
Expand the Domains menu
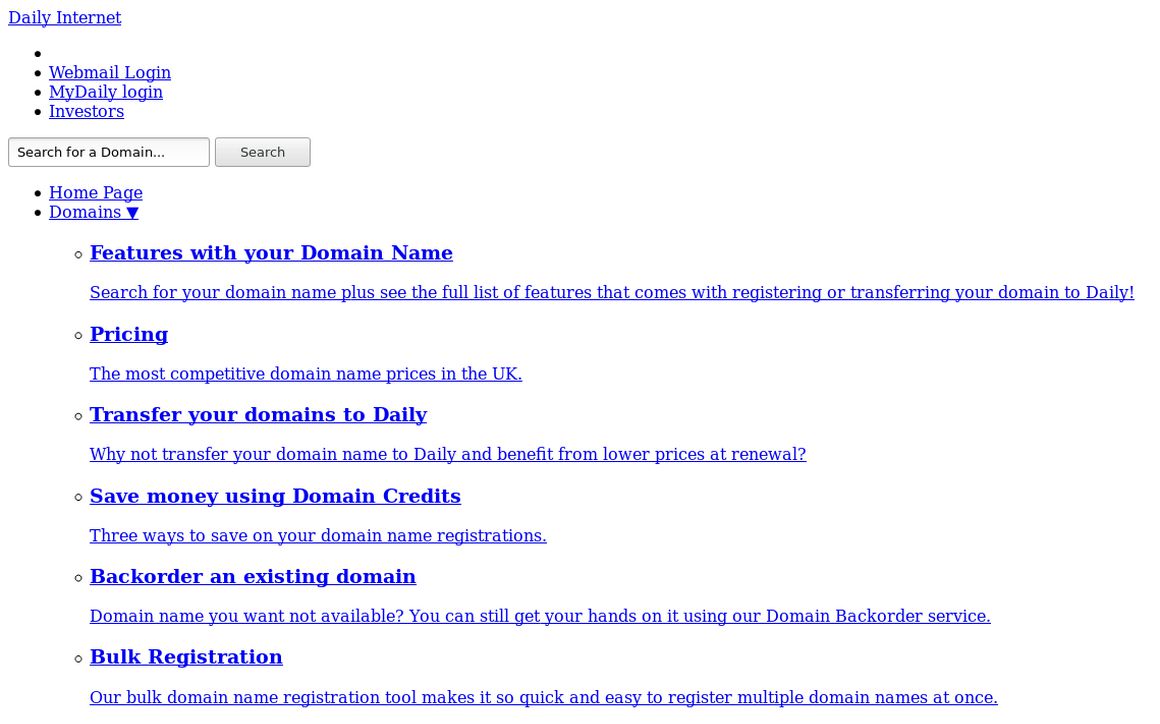click(x=93, y=212)
